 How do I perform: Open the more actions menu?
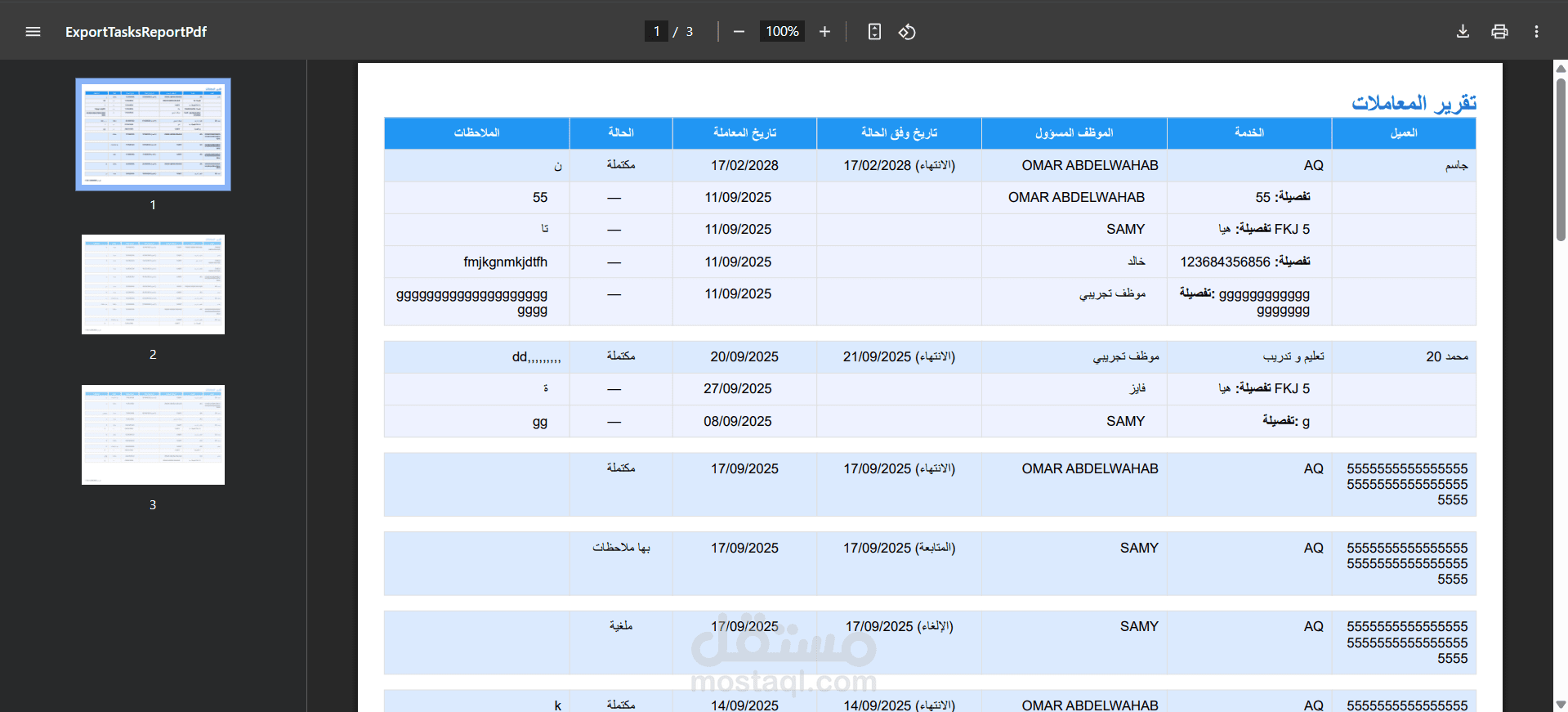(1536, 32)
